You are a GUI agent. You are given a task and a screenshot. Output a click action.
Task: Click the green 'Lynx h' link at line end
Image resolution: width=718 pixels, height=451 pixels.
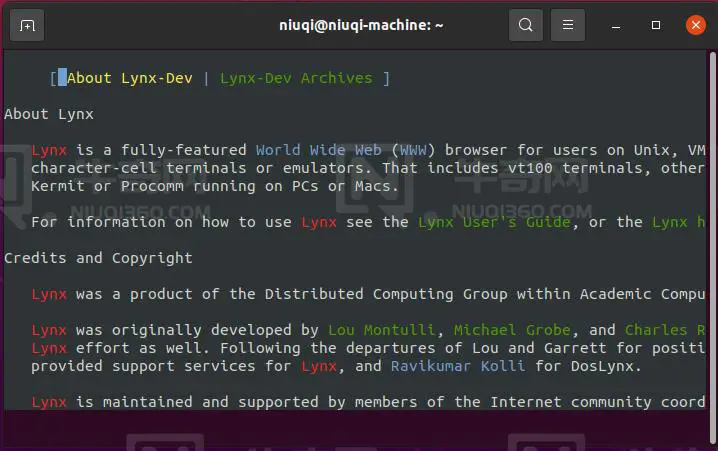(679, 222)
